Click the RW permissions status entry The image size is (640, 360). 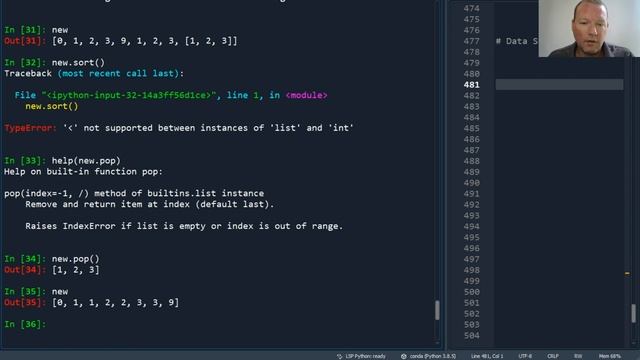pyautogui.click(x=578, y=356)
